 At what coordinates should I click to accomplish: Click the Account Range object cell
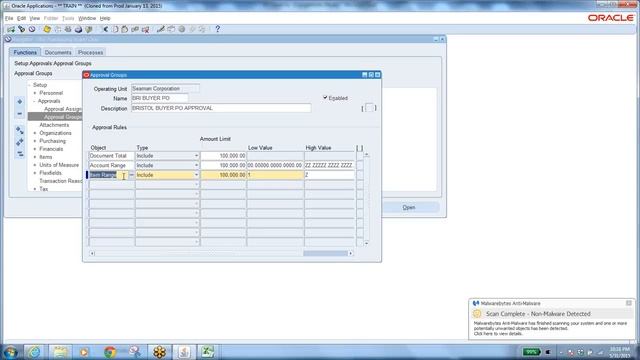111,165
